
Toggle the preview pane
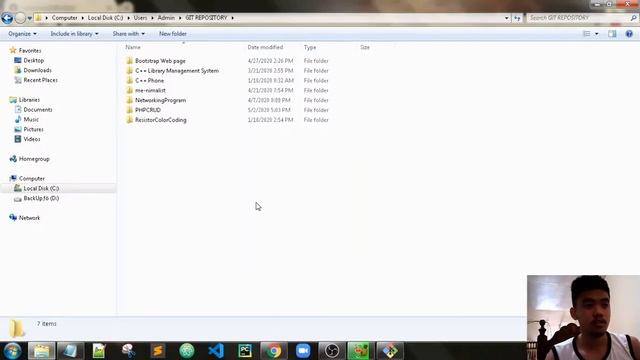point(612,34)
